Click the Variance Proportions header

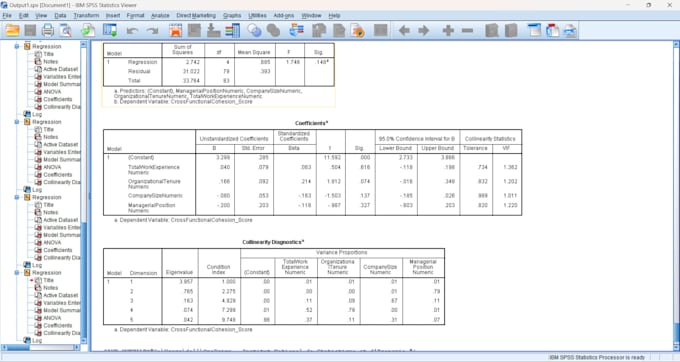click(x=342, y=252)
